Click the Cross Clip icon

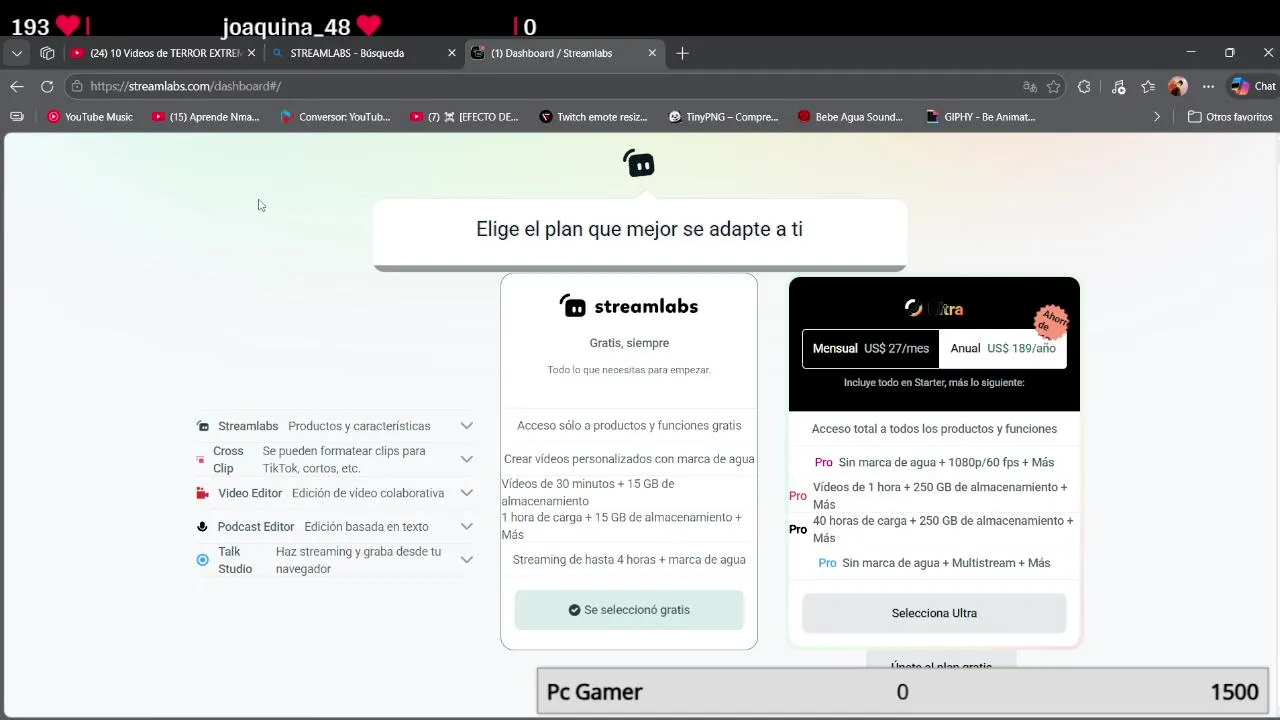tap(201, 460)
